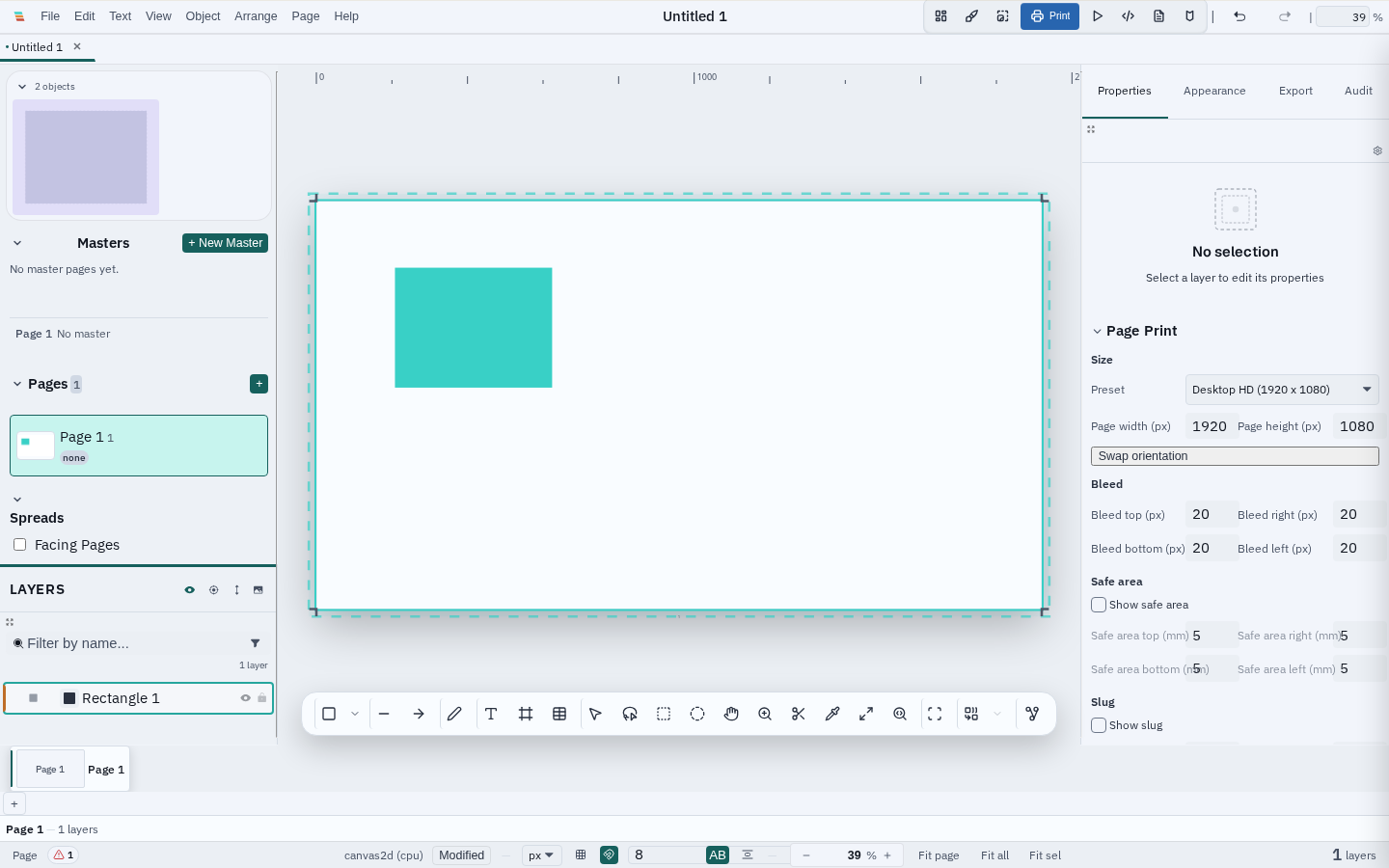Click Fit sel in status bar
The width and height of the screenshot is (1389, 868).
pyautogui.click(x=1045, y=855)
